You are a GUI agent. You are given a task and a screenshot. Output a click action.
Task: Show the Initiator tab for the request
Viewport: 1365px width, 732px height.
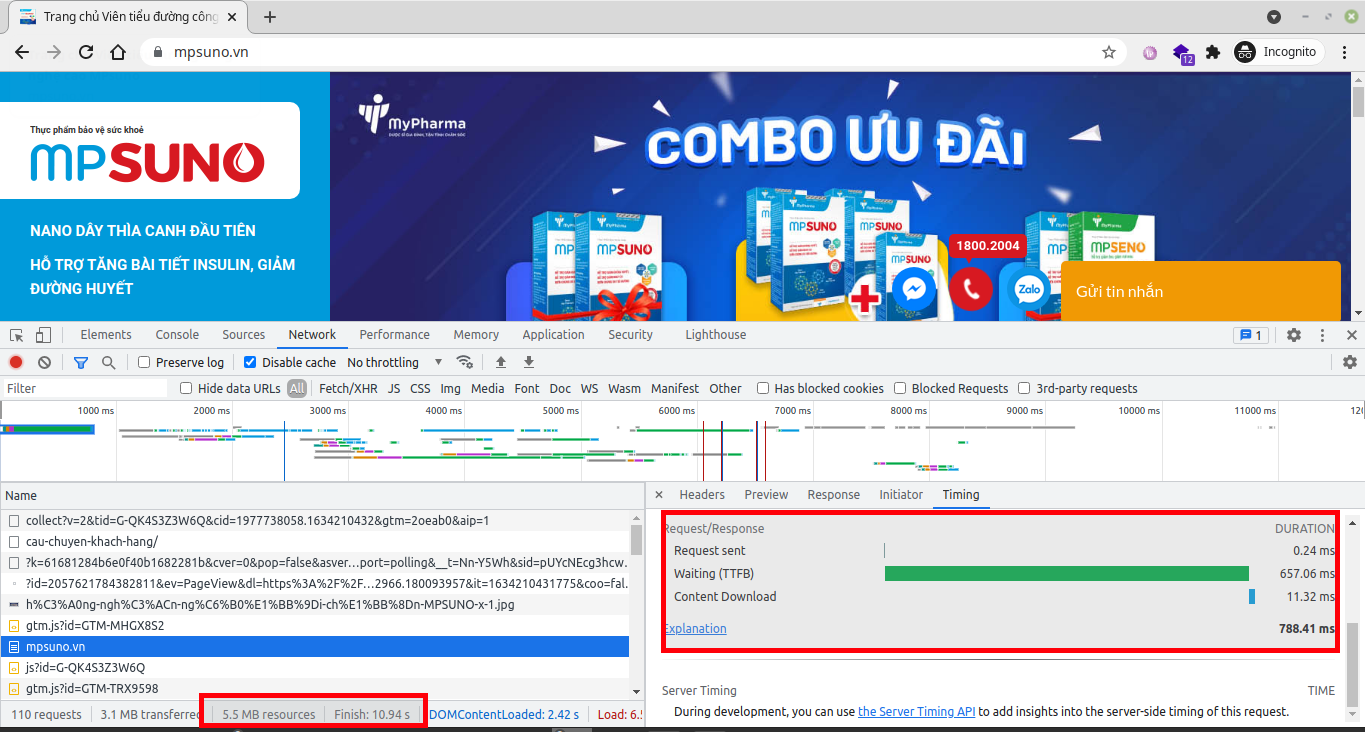coord(901,495)
